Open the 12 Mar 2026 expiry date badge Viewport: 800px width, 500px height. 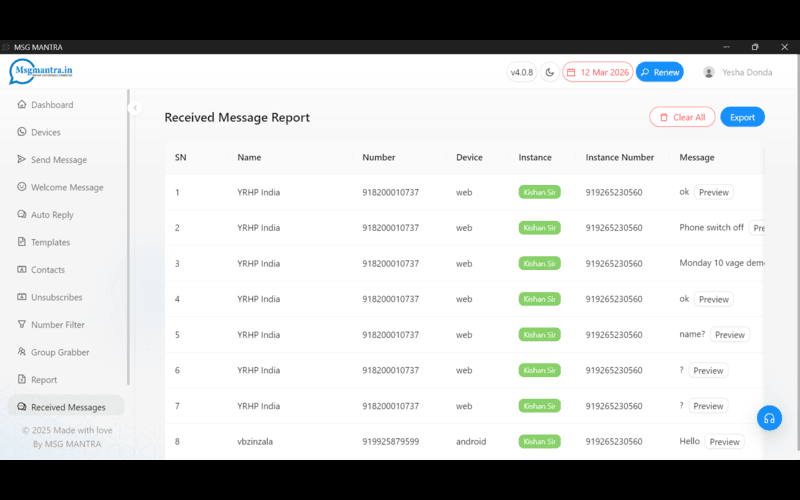(x=597, y=72)
